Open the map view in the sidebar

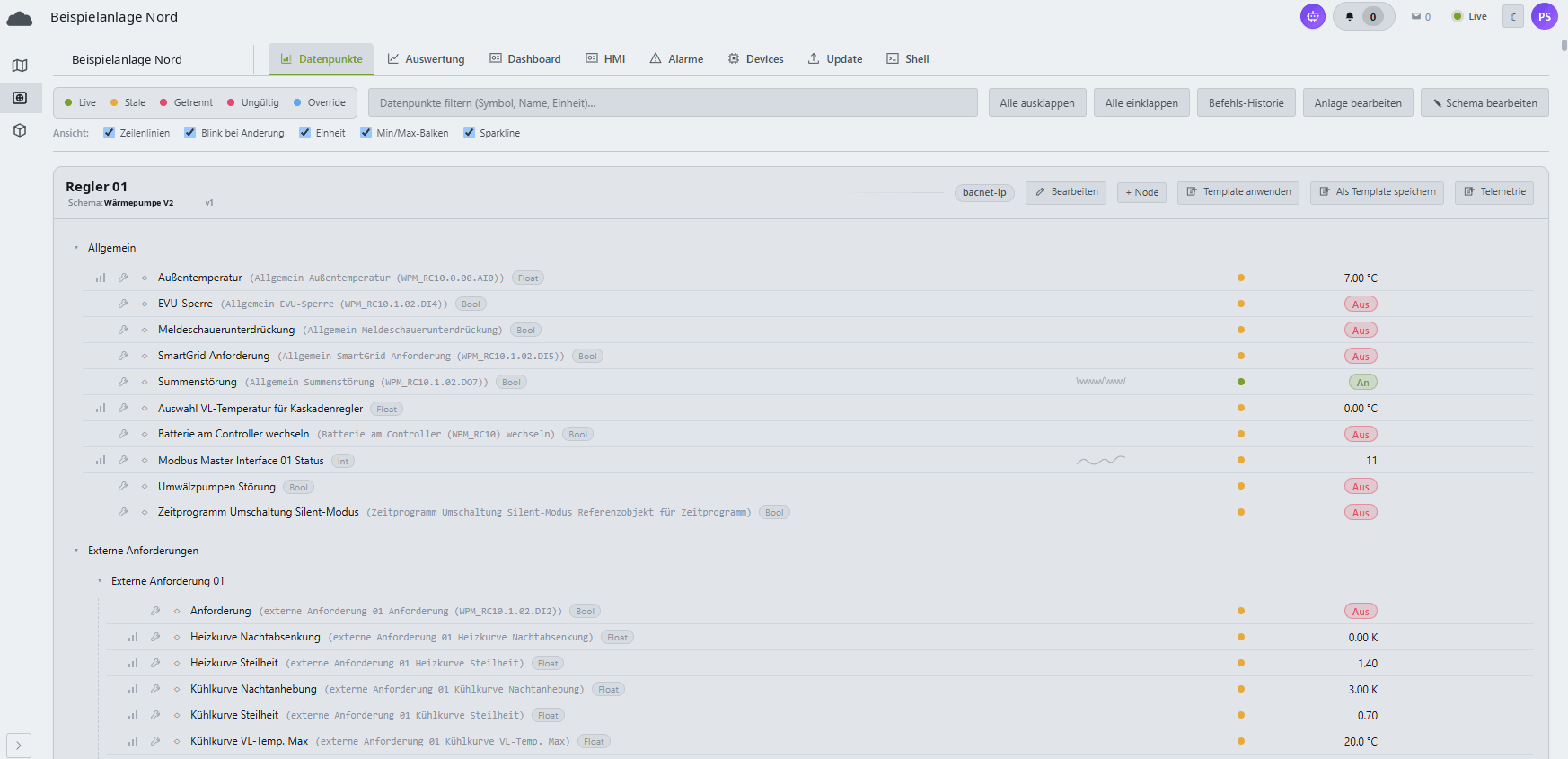point(20,66)
